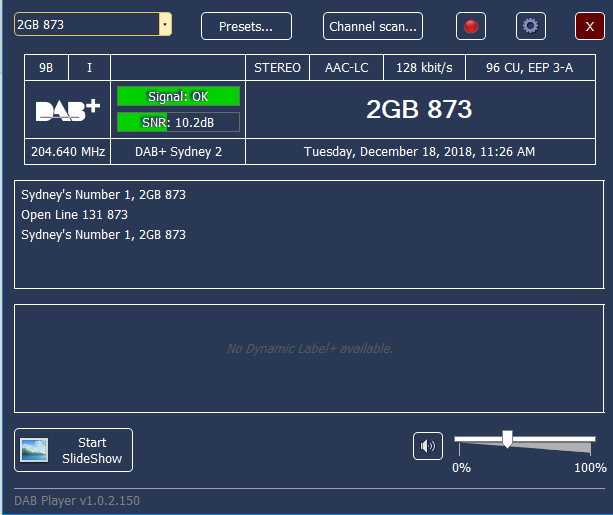
Task: Select the Open Line 131 873 text line
Action: point(75,215)
